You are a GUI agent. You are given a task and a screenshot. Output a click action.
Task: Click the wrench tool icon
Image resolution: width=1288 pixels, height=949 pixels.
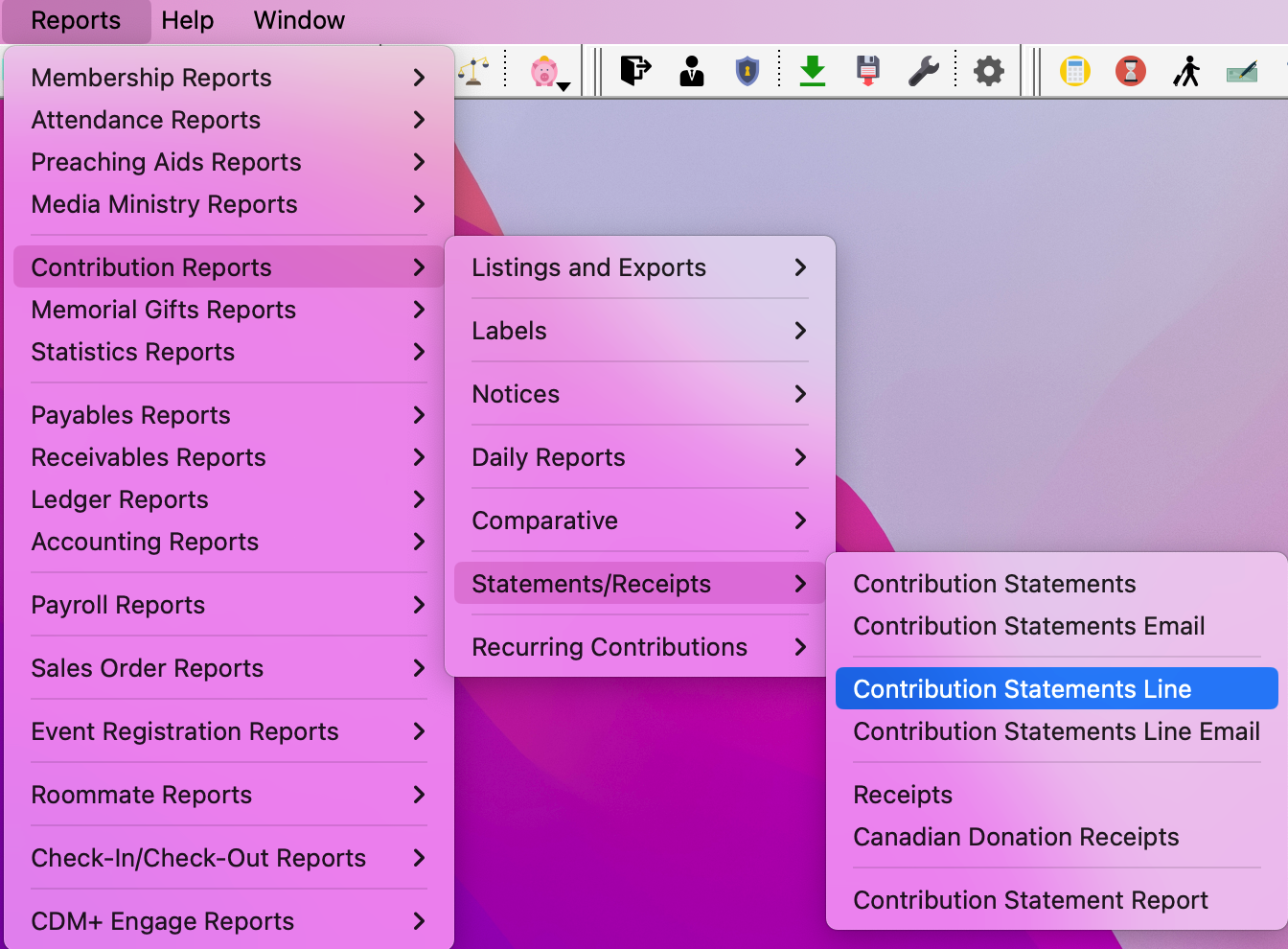coord(924,71)
